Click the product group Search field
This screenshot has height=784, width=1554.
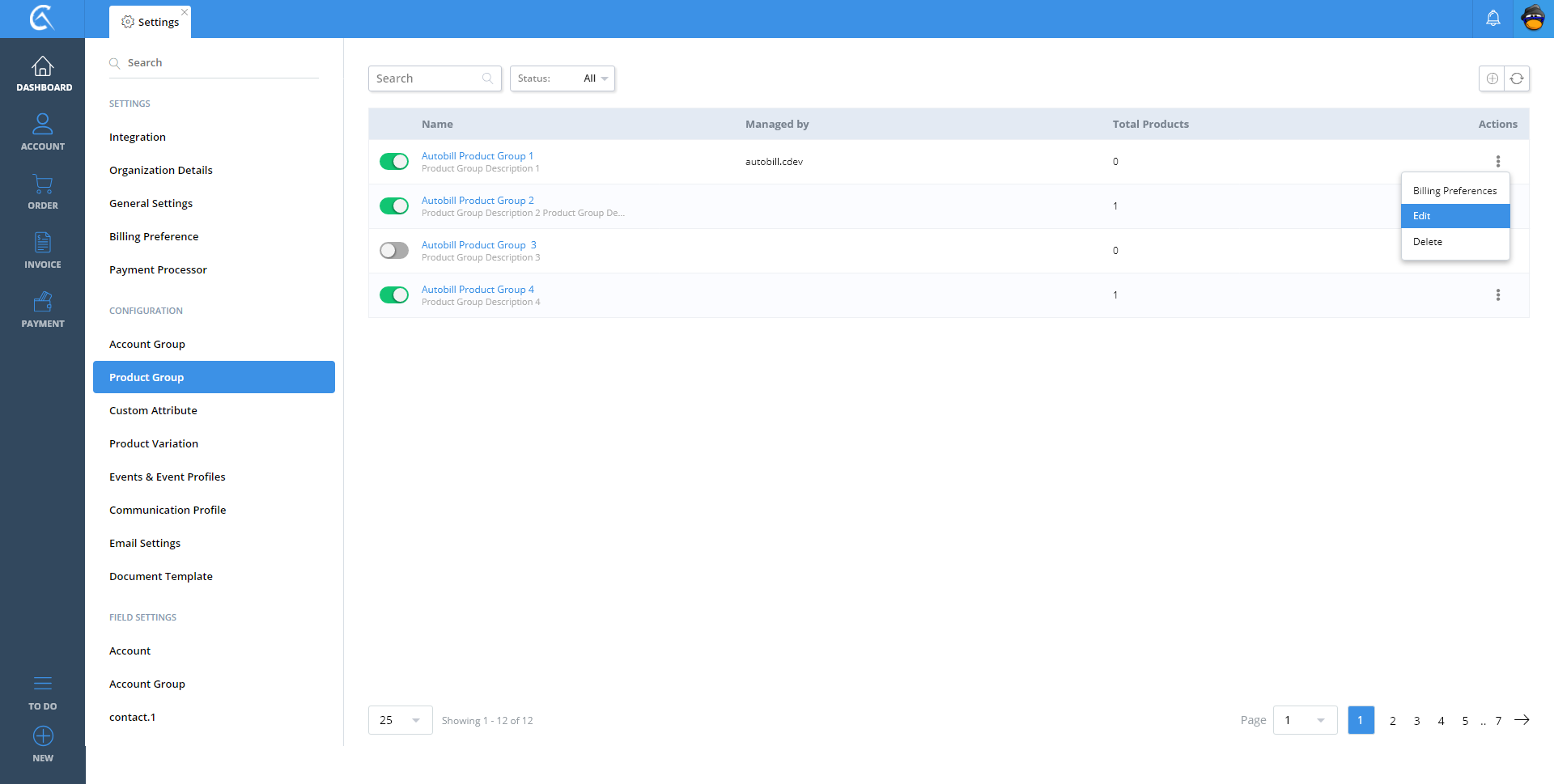[427, 78]
